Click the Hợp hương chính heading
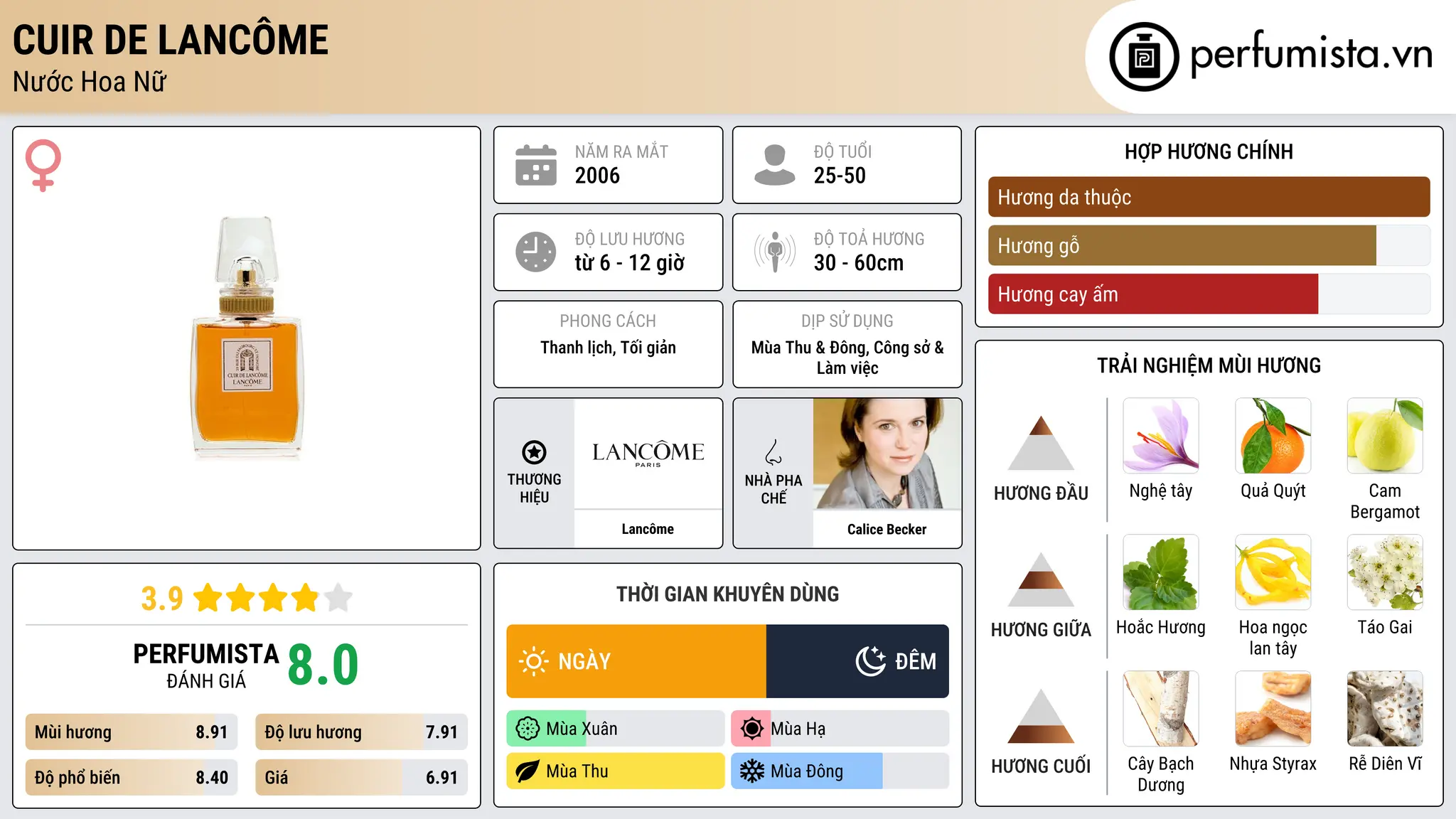The image size is (1456, 819). (1209, 151)
